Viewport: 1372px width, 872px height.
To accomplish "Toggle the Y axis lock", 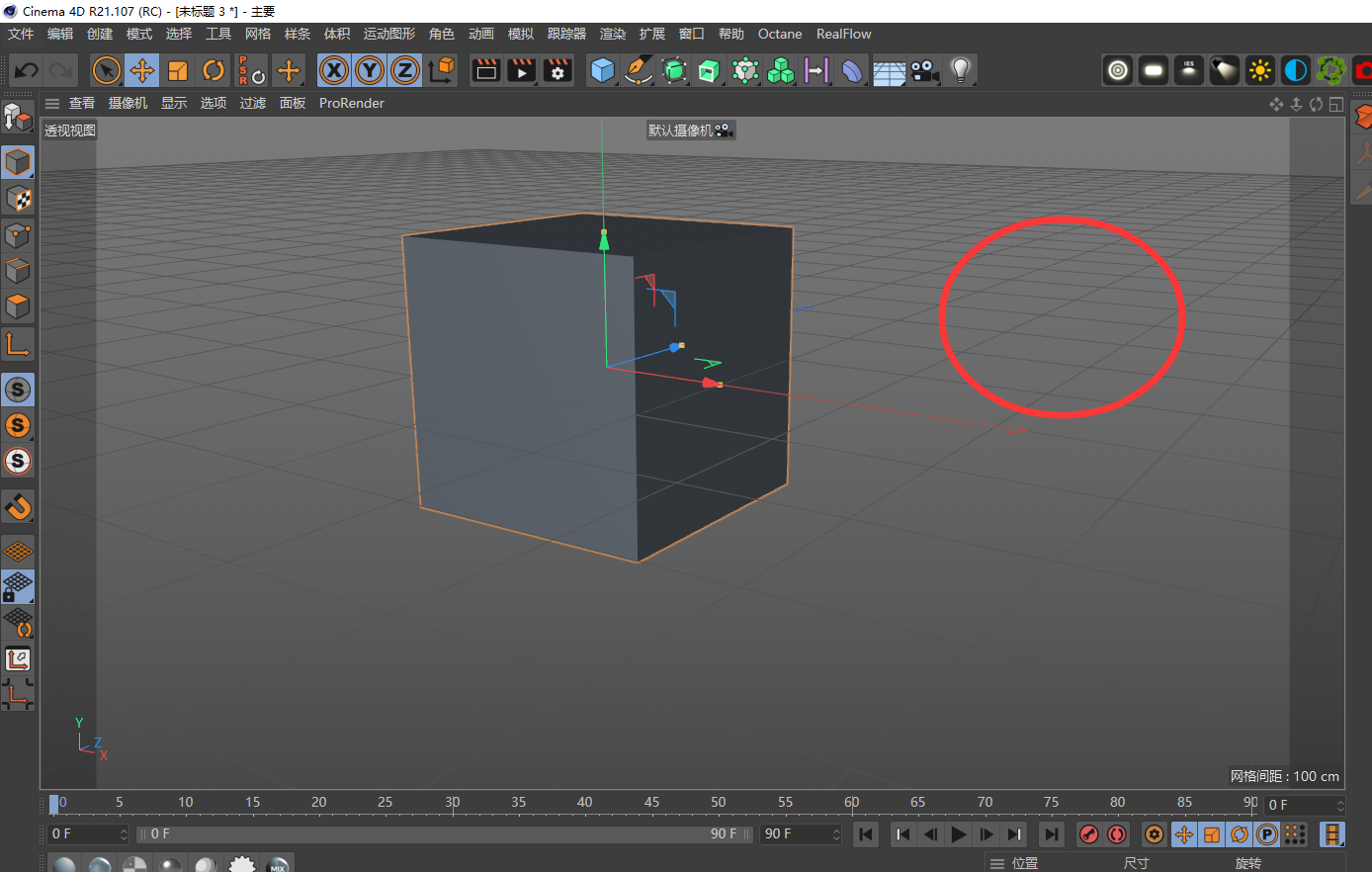I will (x=370, y=70).
